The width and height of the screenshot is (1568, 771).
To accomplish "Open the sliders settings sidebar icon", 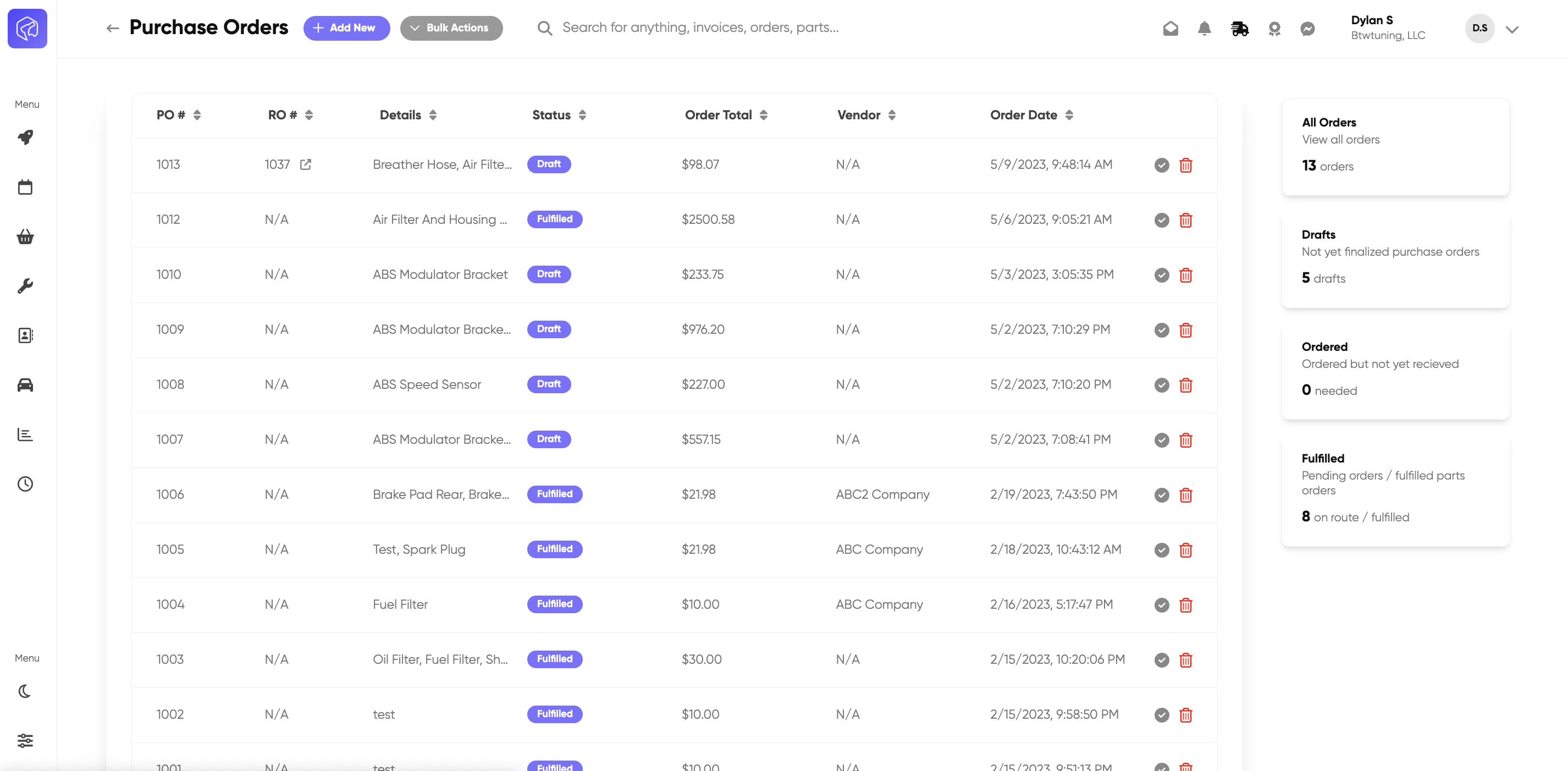I will point(25,741).
